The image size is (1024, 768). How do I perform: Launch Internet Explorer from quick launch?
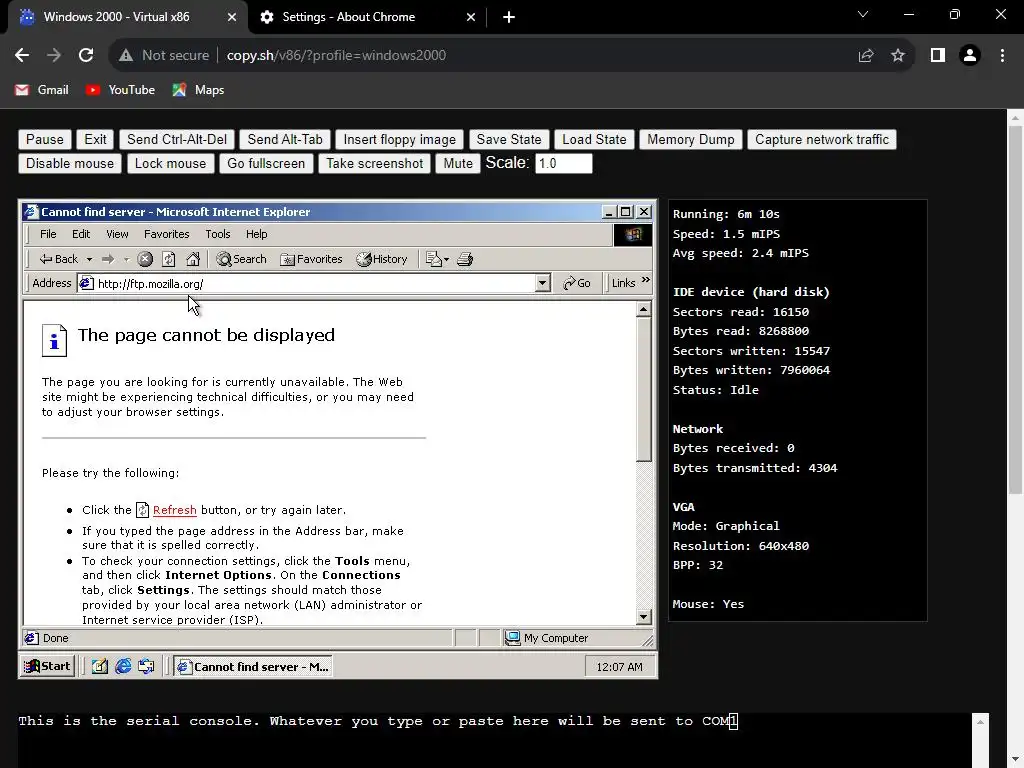[x=123, y=666]
